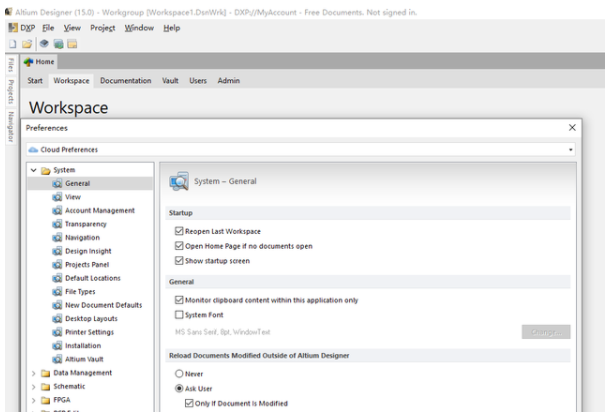Go to the Start page tab
This screenshot has height=415, width=612.
[35, 81]
